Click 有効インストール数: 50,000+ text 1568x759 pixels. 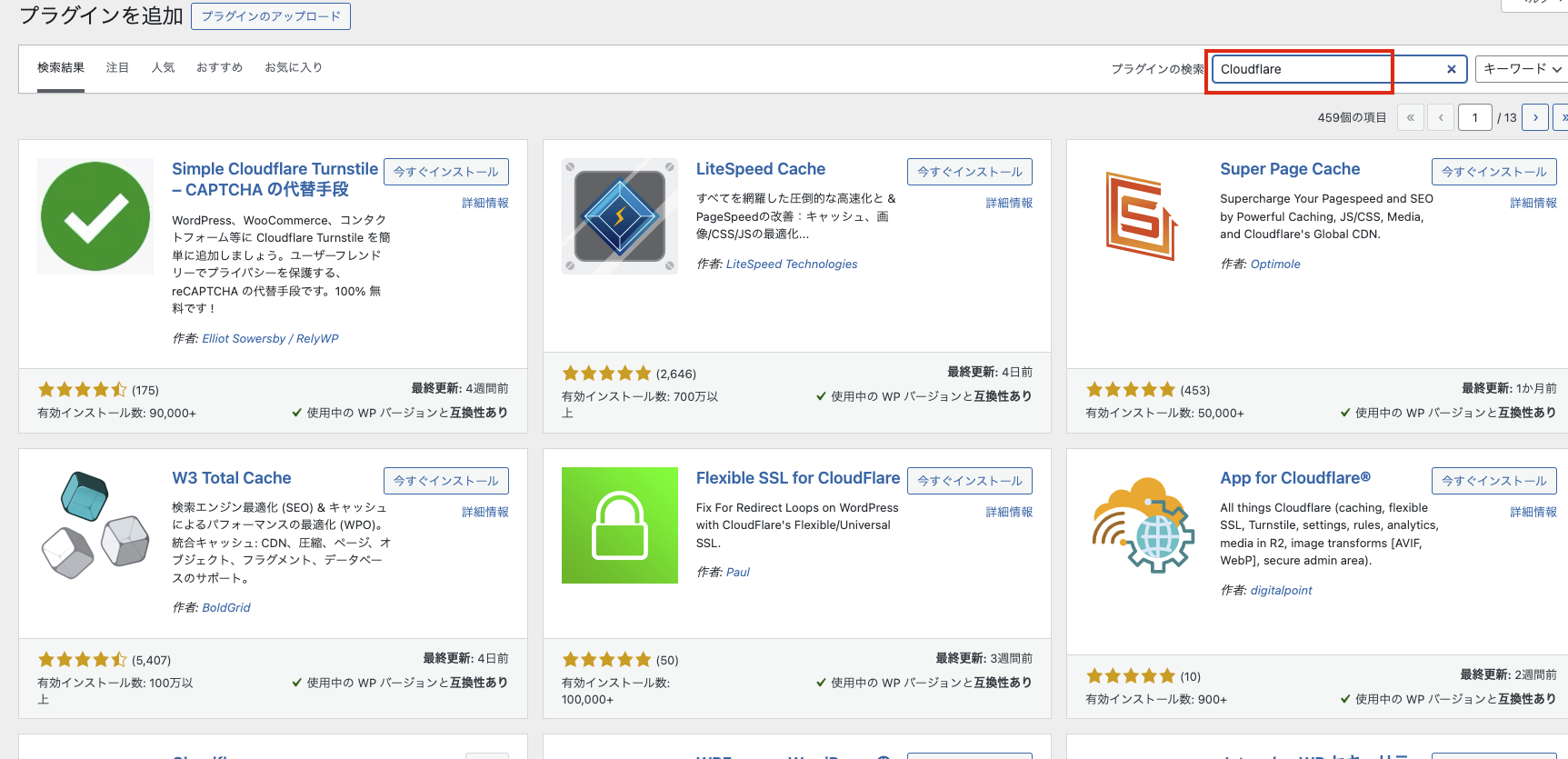pos(1164,414)
